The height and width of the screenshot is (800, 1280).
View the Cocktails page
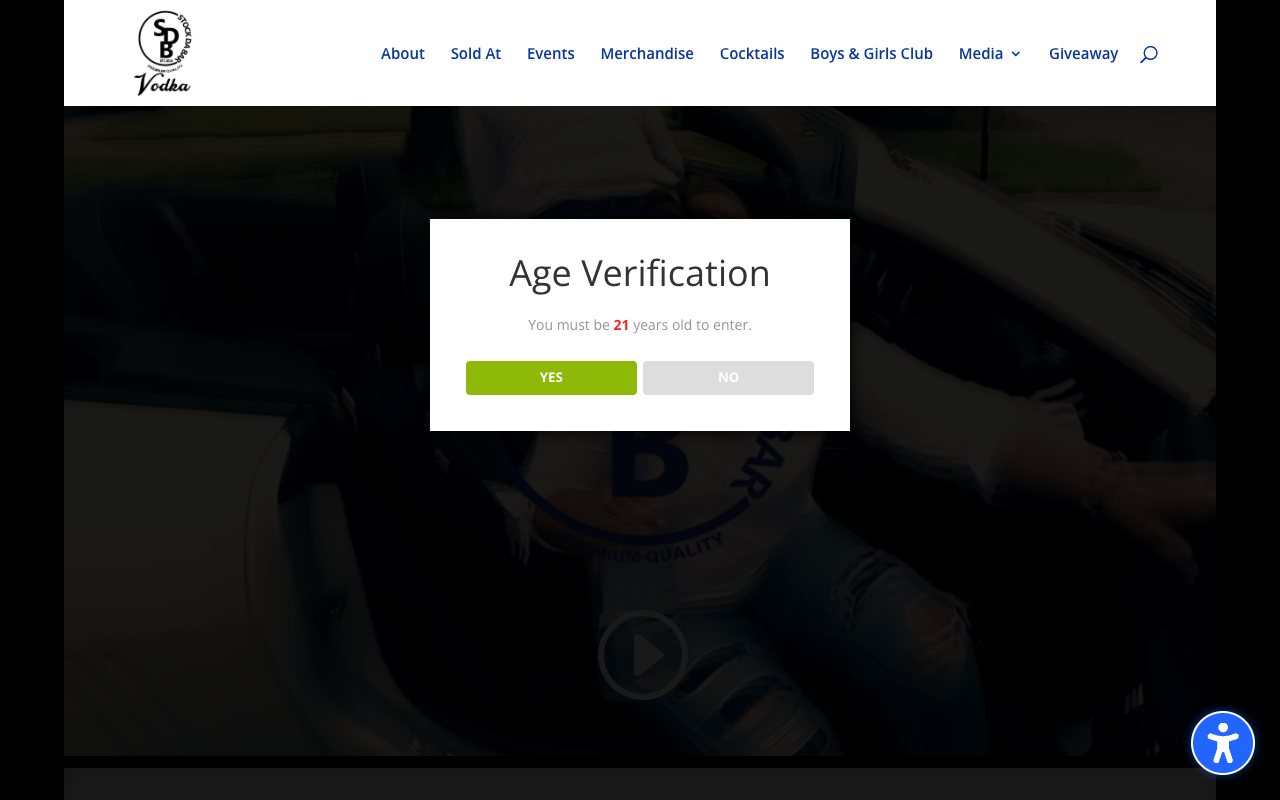[x=752, y=54]
